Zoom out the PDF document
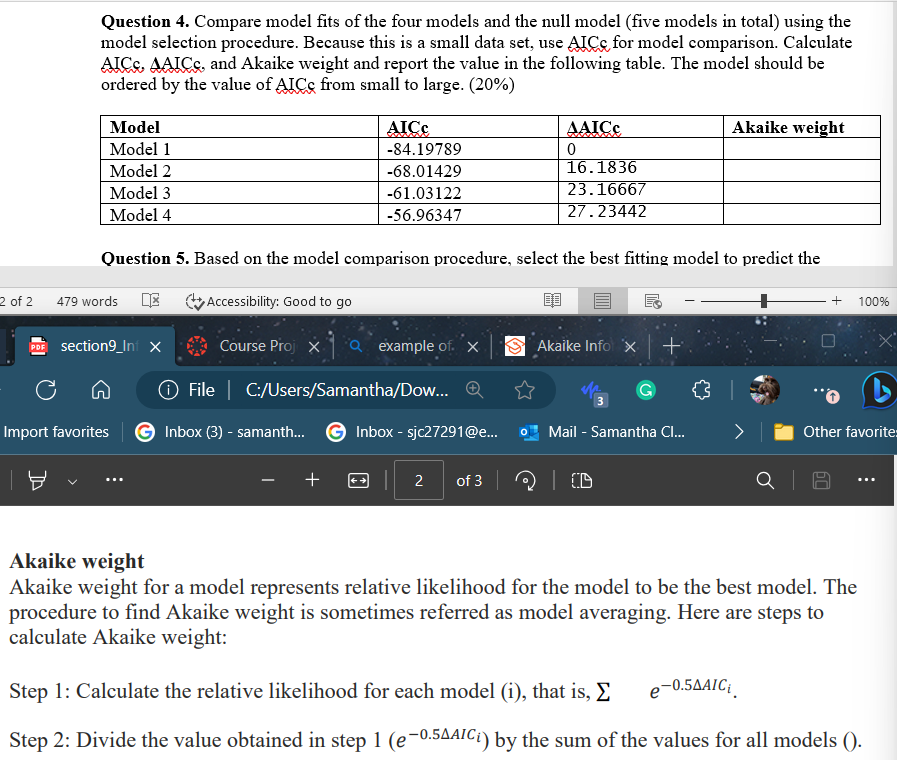Image resolution: width=897 pixels, height=760 pixels. pyautogui.click(x=268, y=480)
